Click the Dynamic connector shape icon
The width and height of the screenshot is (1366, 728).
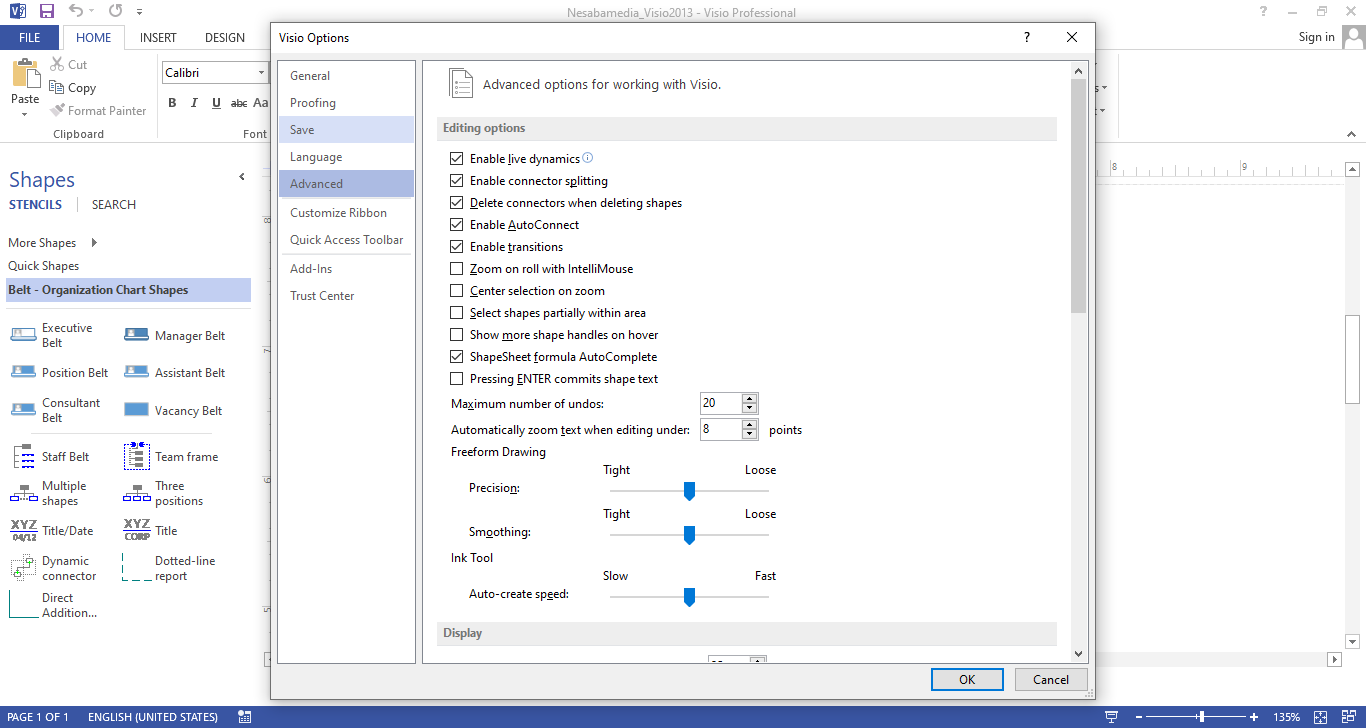click(24, 569)
